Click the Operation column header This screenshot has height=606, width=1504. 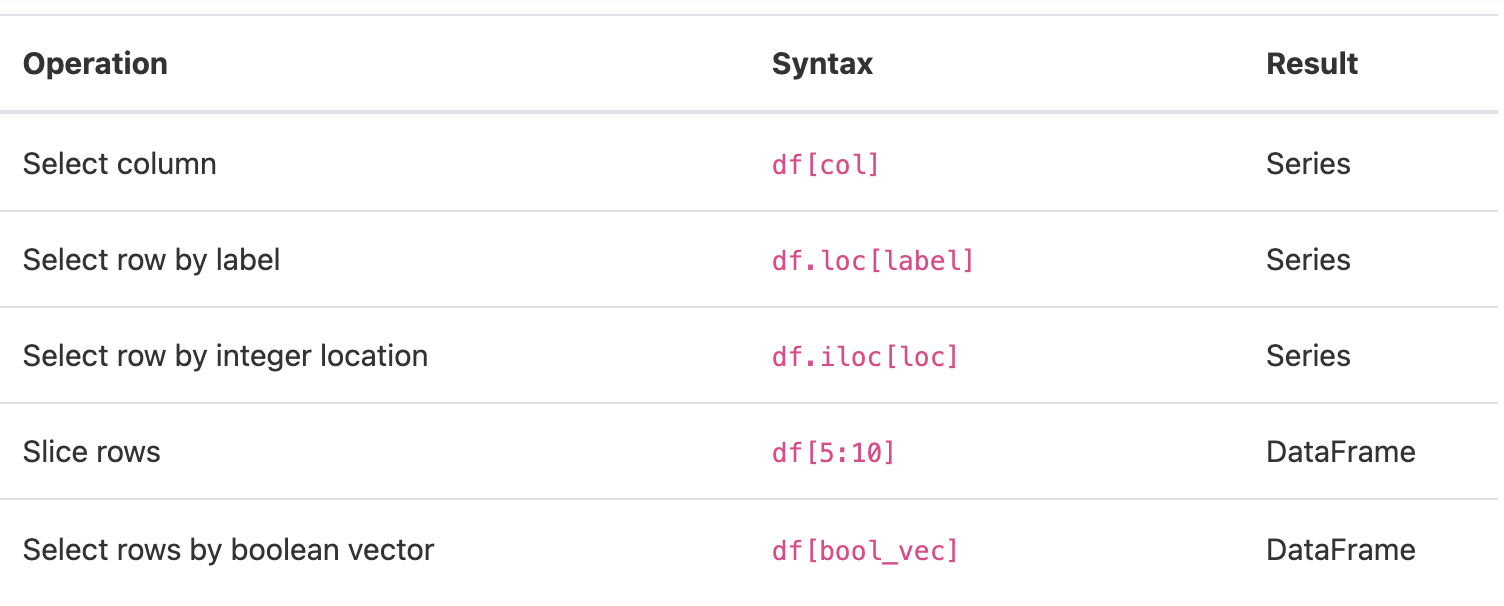tap(95, 64)
